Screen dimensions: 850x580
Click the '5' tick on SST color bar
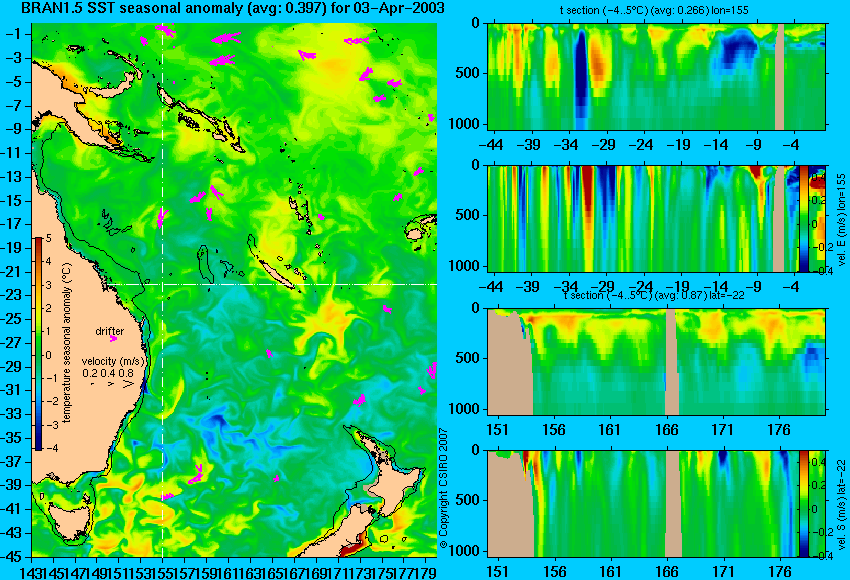48,238
